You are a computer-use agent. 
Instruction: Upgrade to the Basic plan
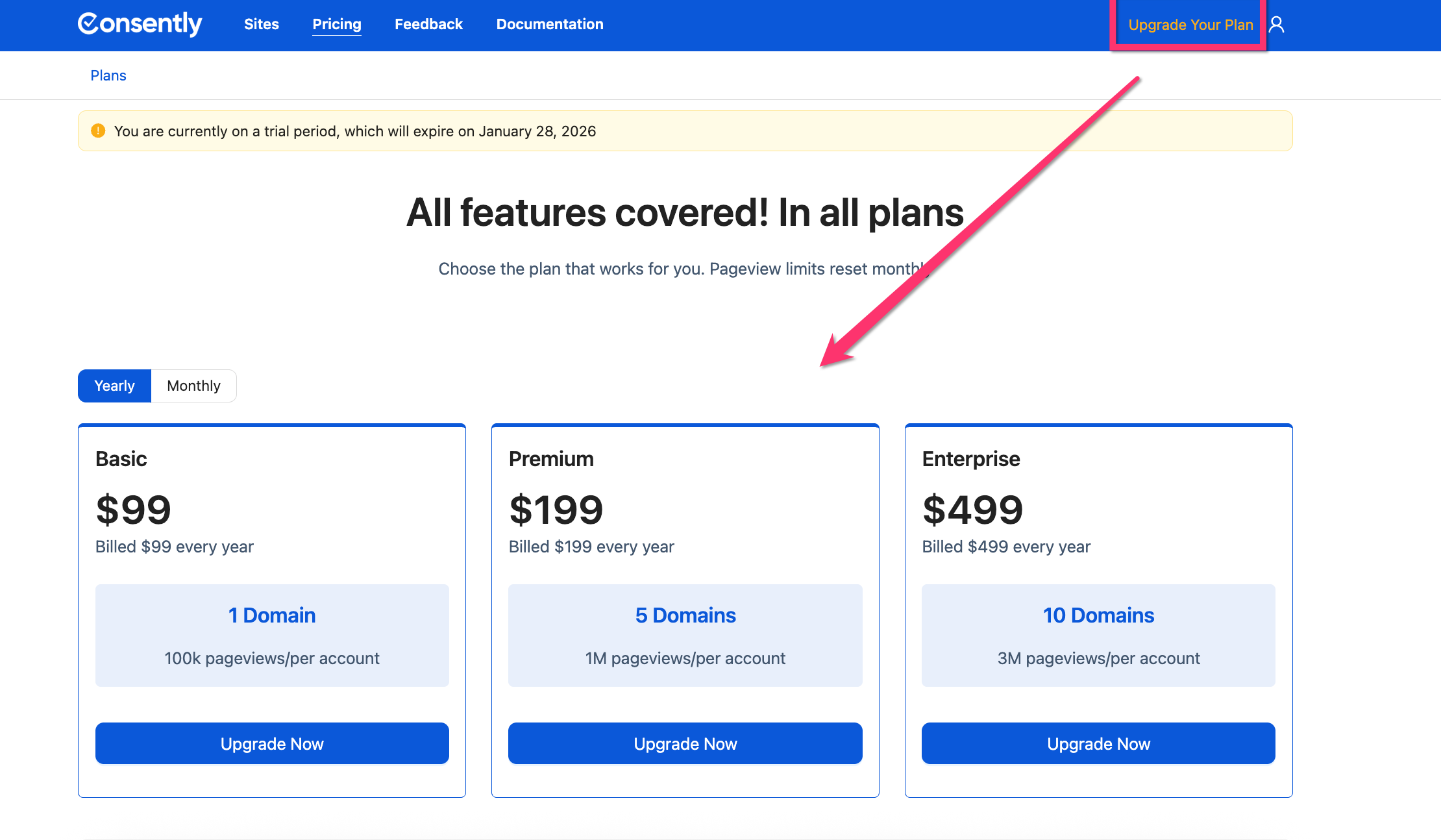[x=272, y=743]
